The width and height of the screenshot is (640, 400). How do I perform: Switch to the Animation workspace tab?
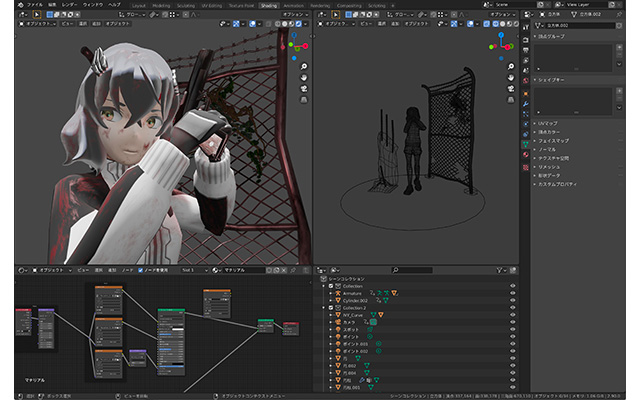click(x=294, y=6)
